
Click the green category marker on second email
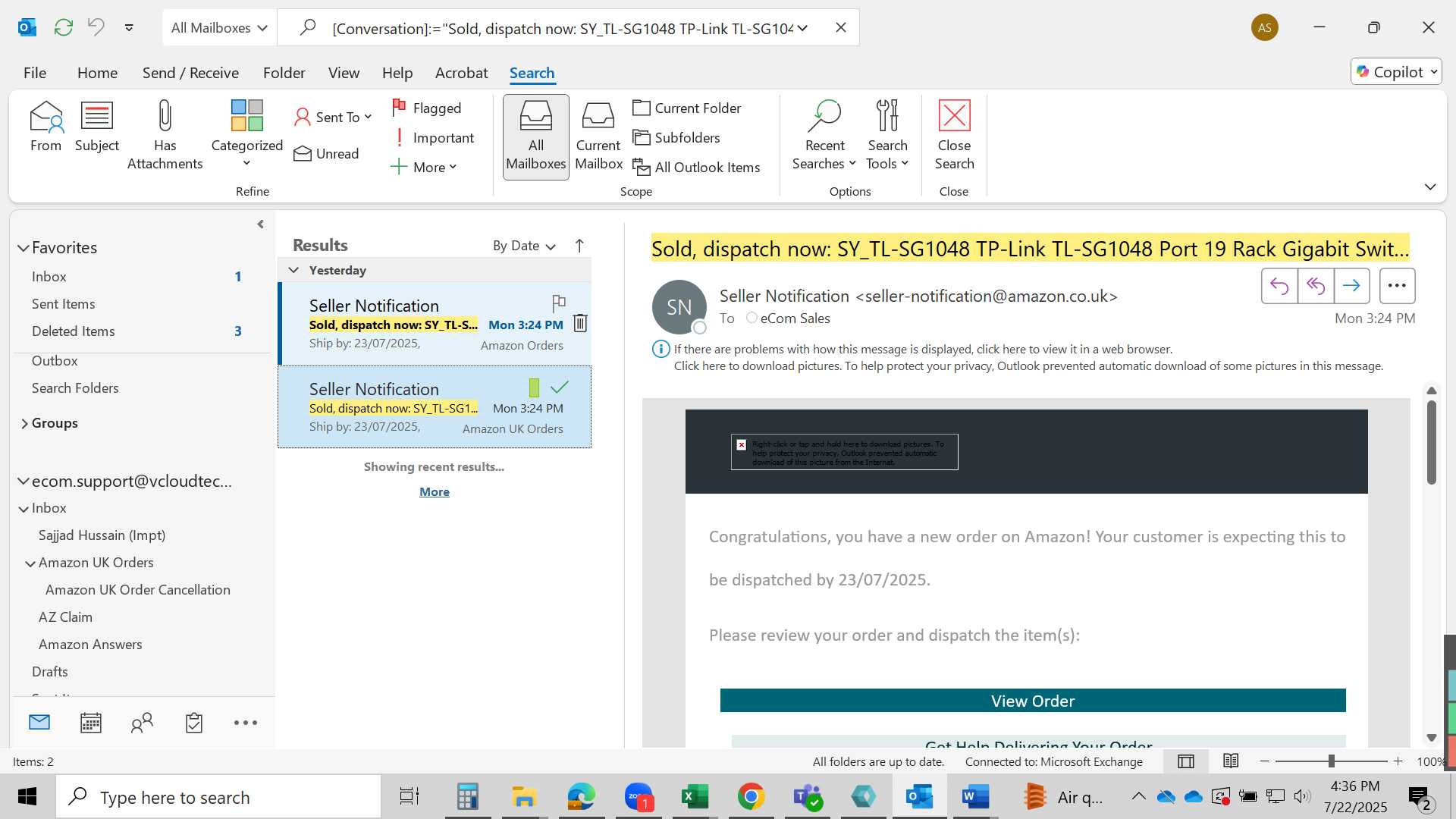click(534, 388)
